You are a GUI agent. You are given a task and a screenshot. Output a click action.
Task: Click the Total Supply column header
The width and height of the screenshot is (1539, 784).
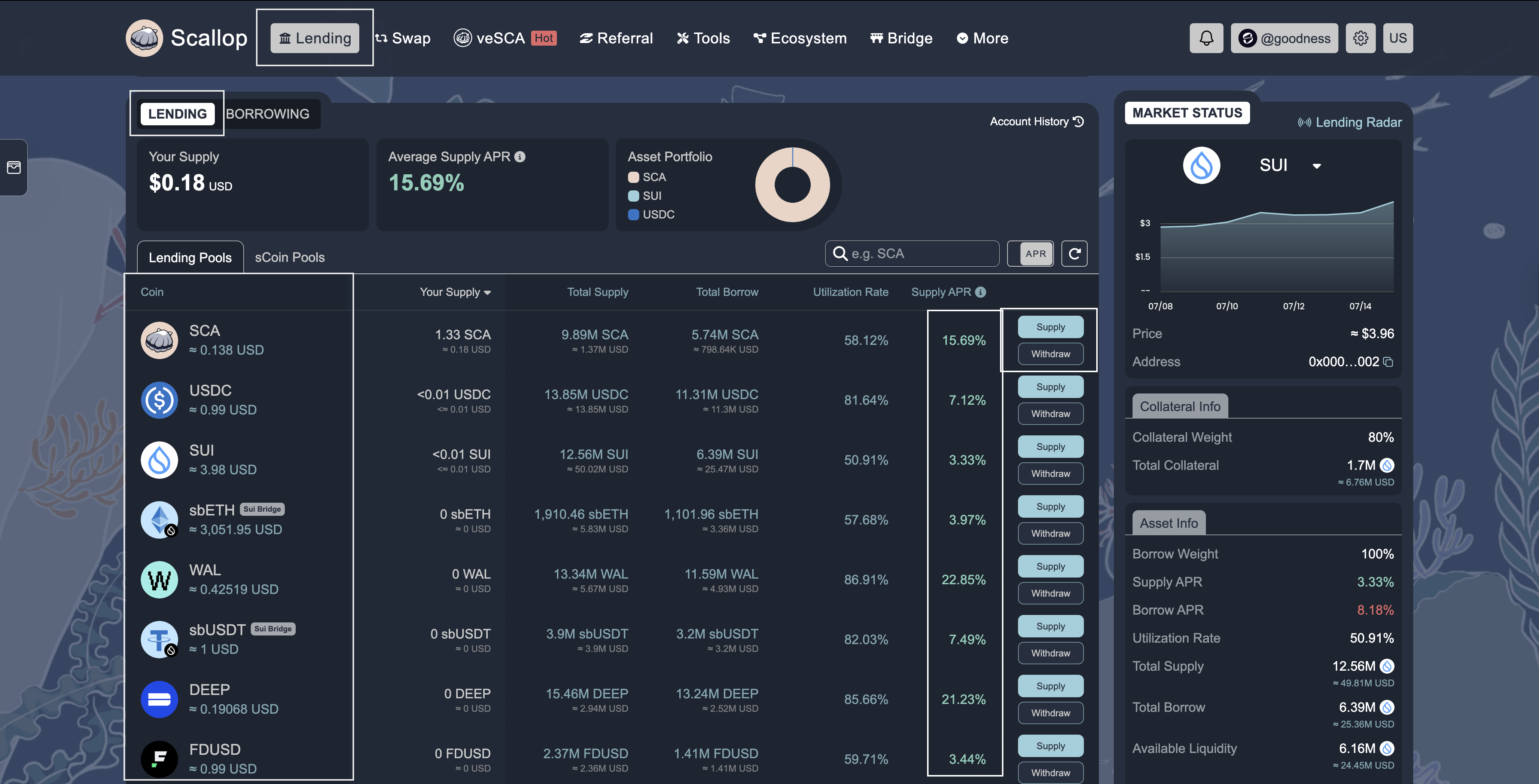597,292
